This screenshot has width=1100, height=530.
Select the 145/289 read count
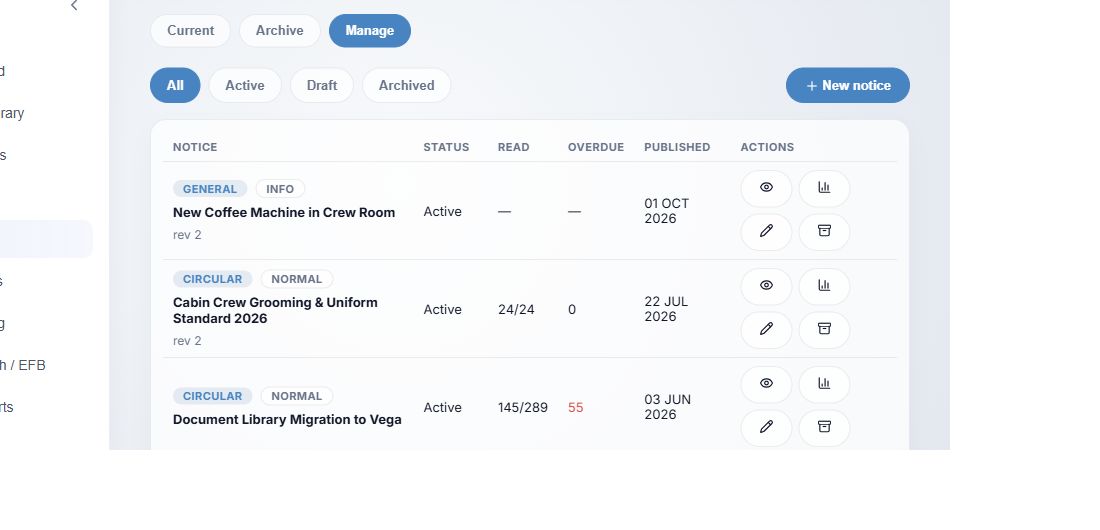(x=523, y=408)
